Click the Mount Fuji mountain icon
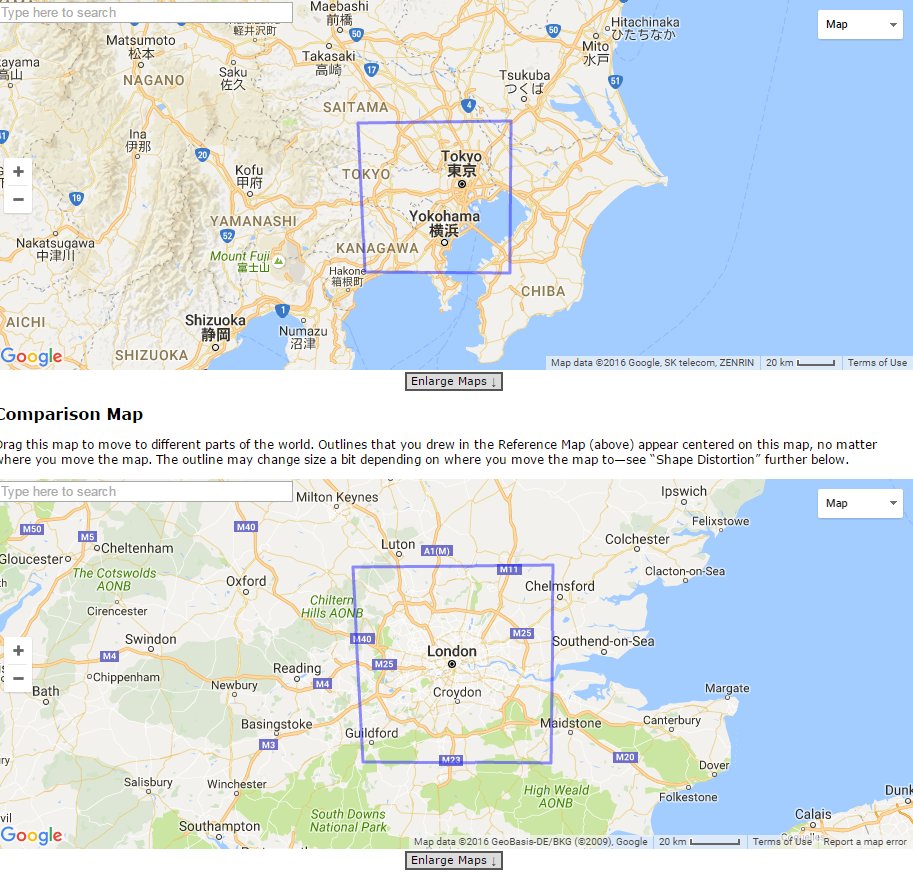This screenshot has height=876, width=913. (279, 262)
